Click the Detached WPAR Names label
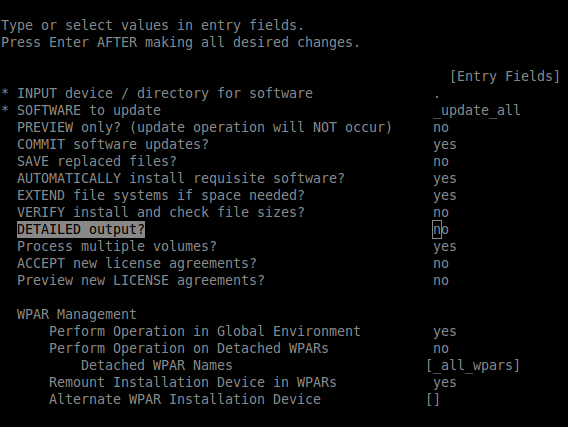568x427 pixels. (x=157, y=366)
